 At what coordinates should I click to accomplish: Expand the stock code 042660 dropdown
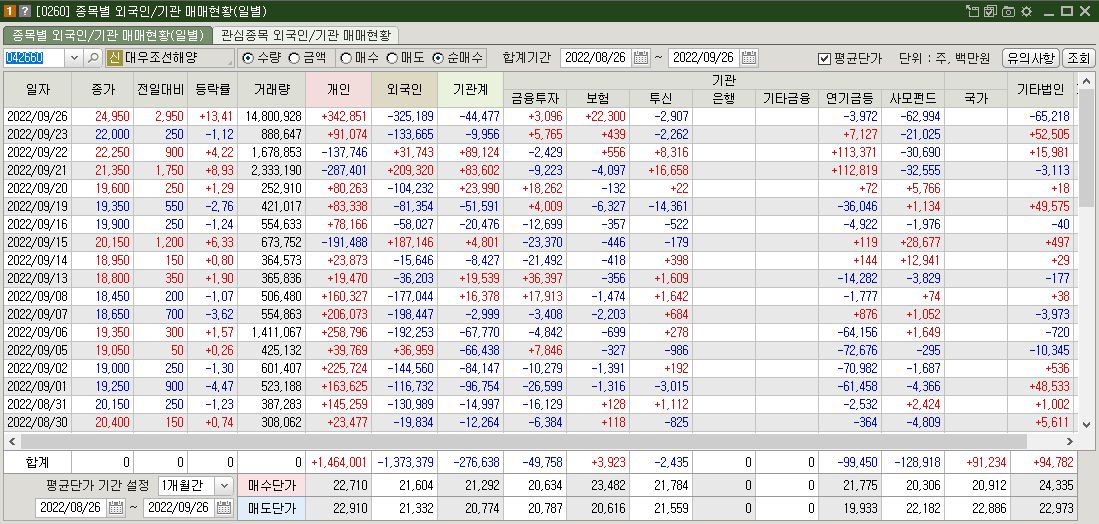75,58
